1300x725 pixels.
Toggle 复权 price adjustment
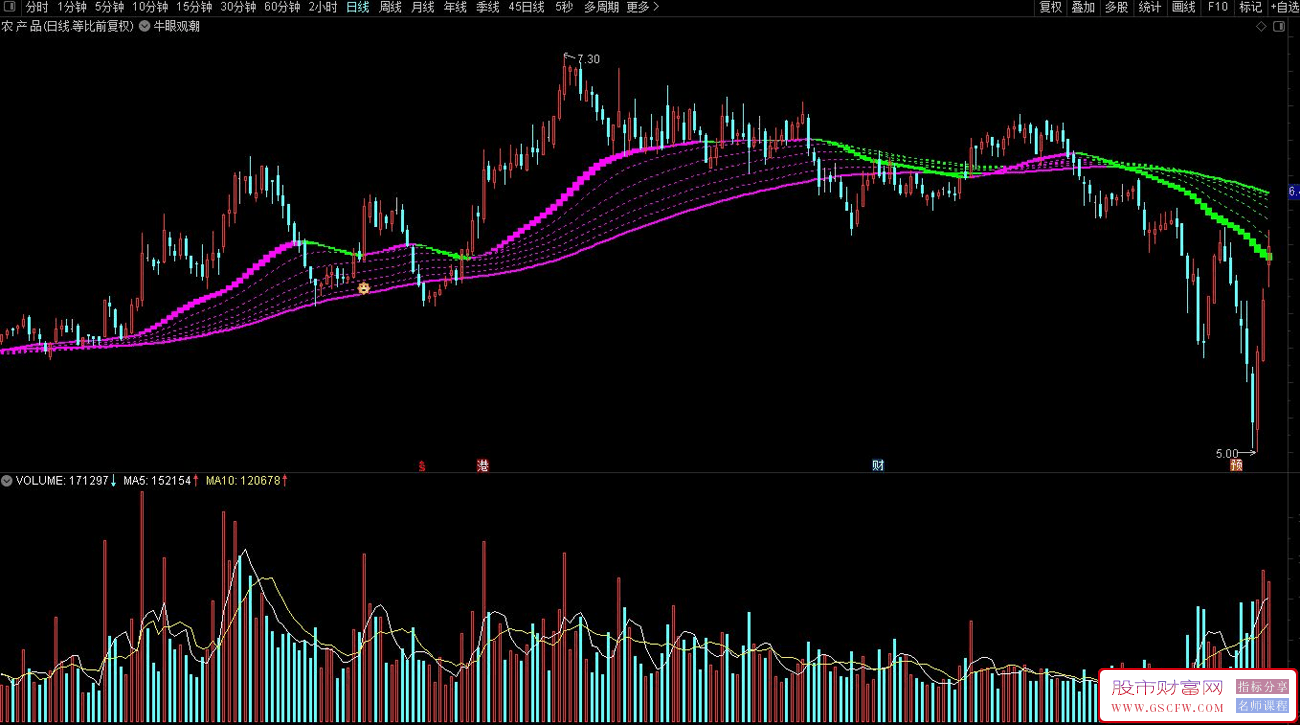pos(1050,7)
